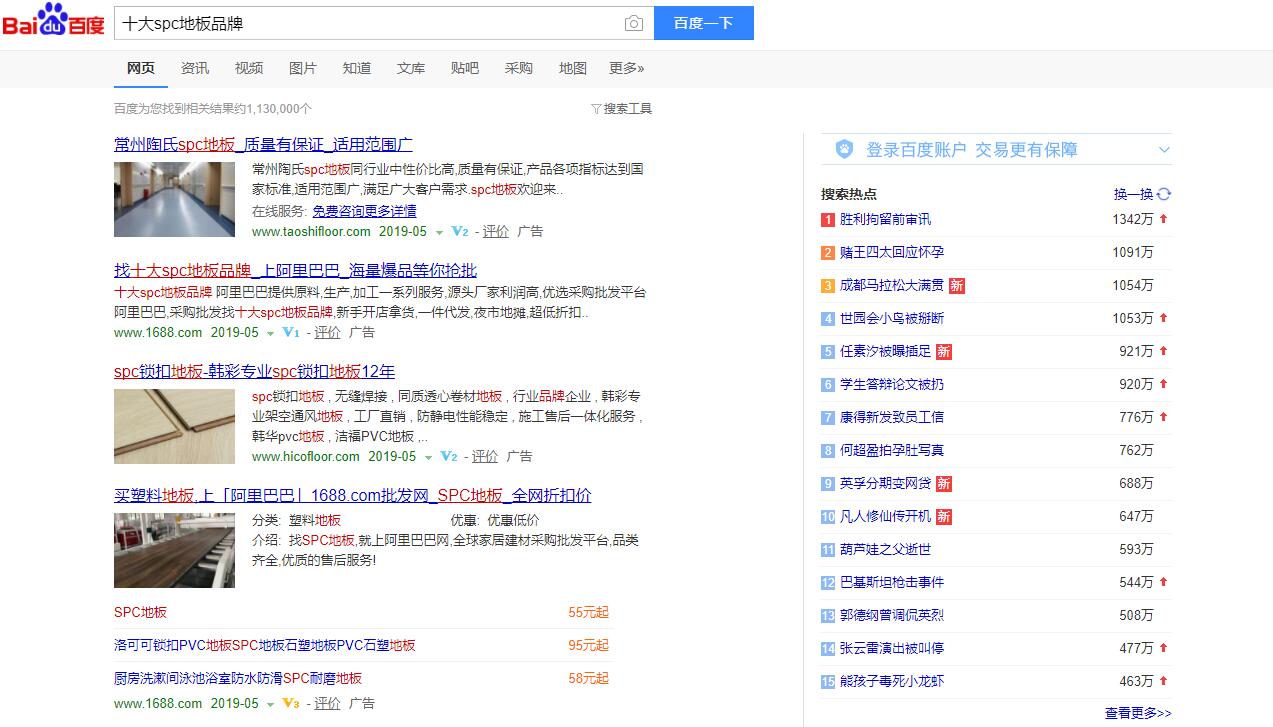The height and width of the screenshot is (727, 1273).
Task: Click V3 badge for last 1688.com result
Action: tap(291, 704)
